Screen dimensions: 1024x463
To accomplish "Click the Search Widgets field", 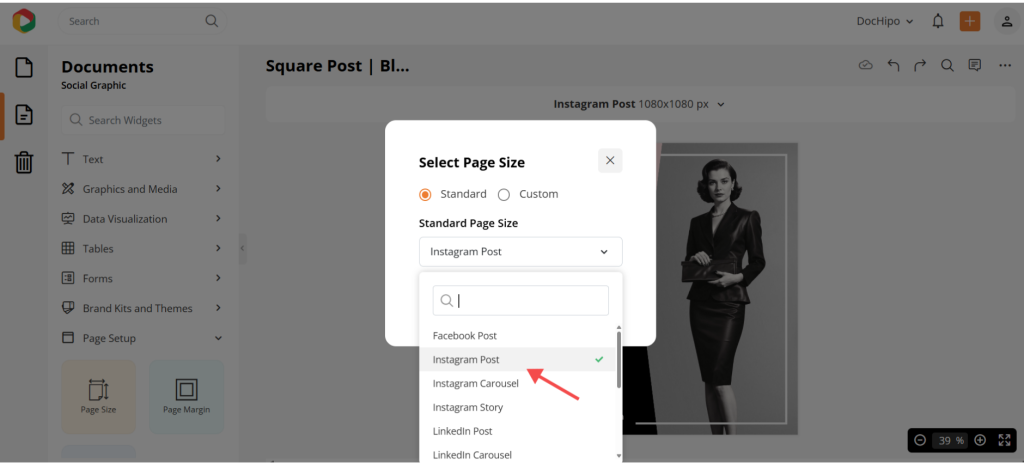I will pos(142,120).
